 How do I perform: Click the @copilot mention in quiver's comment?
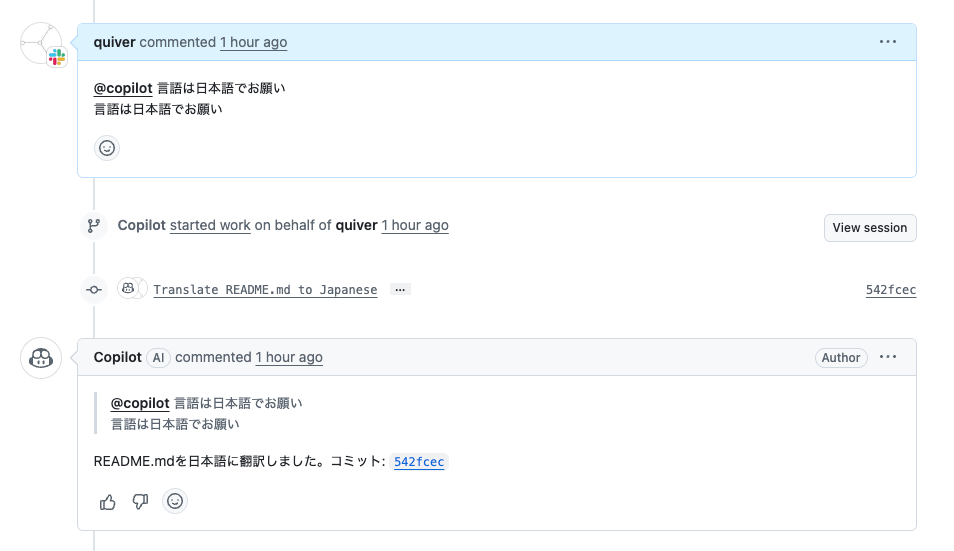point(123,88)
